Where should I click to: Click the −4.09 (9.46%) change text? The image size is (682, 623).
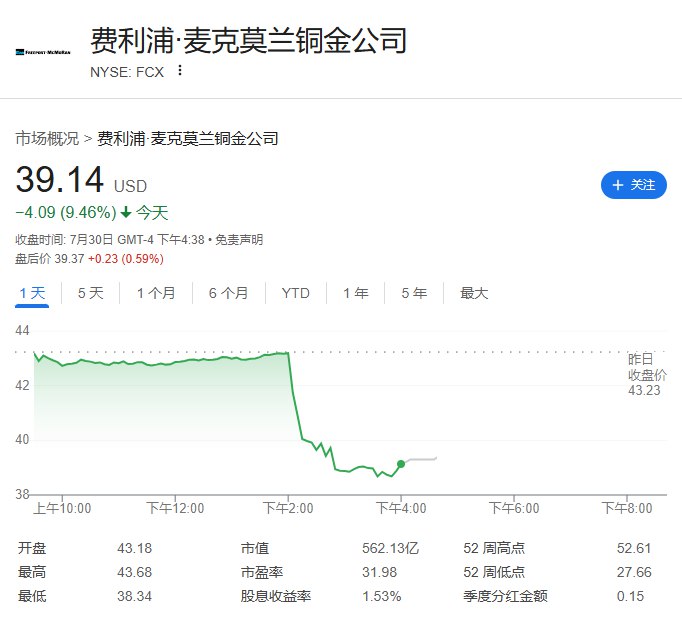coord(66,213)
